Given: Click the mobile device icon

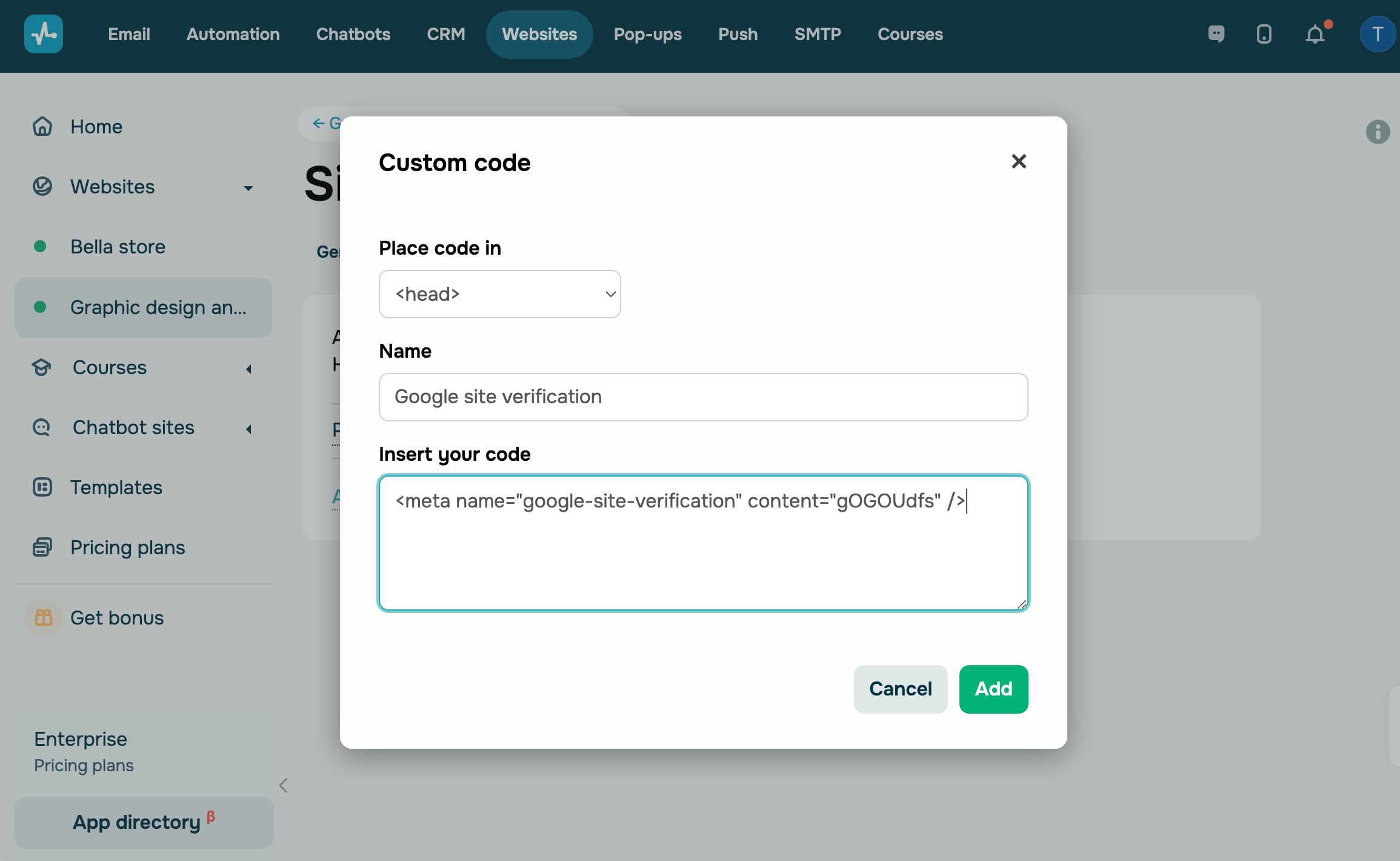Looking at the screenshot, I should (x=1264, y=34).
